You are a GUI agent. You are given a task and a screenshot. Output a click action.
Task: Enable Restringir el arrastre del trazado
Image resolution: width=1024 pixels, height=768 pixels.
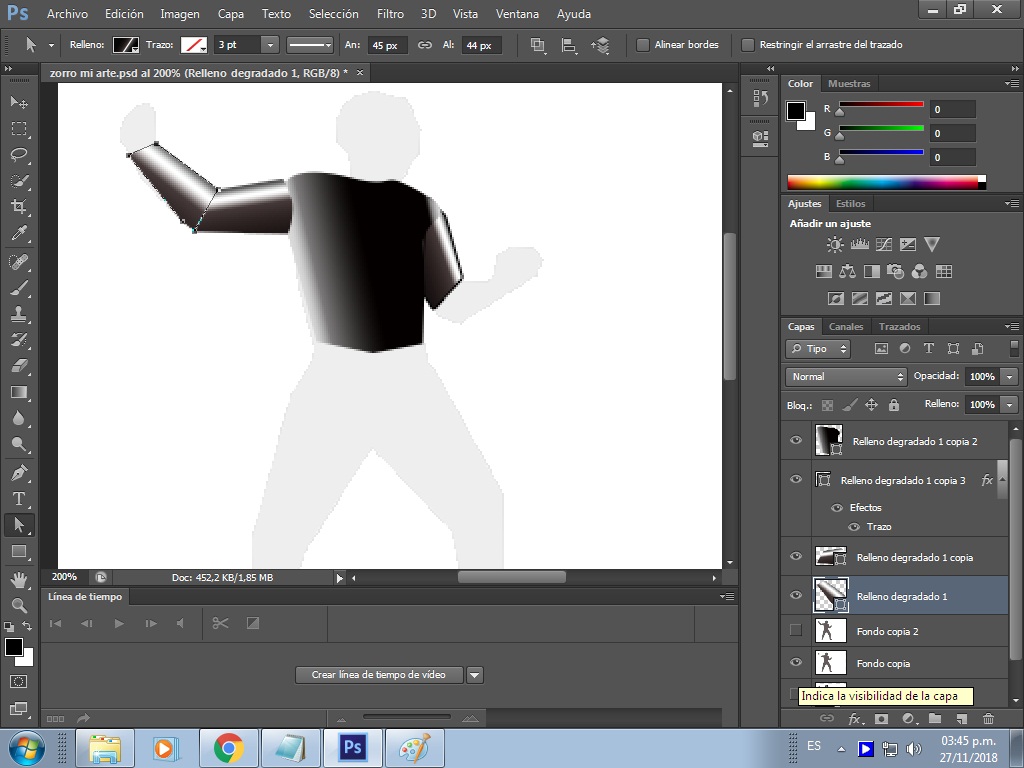coord(748,45)
